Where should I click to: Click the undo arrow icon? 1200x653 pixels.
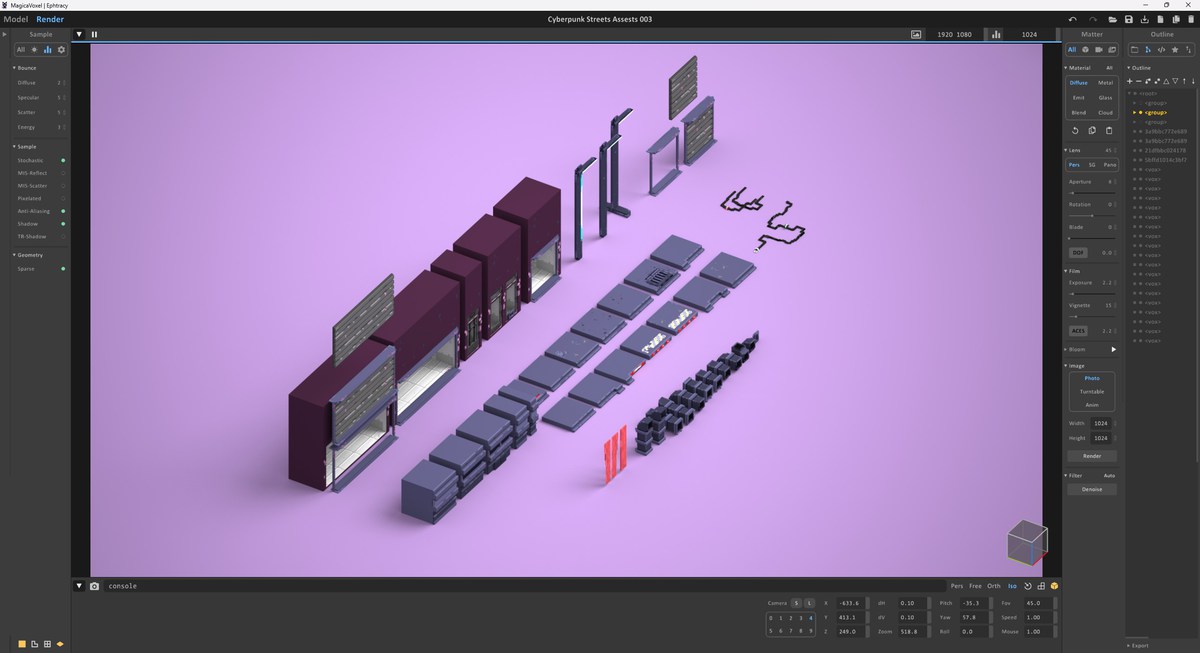(1073, 20)
